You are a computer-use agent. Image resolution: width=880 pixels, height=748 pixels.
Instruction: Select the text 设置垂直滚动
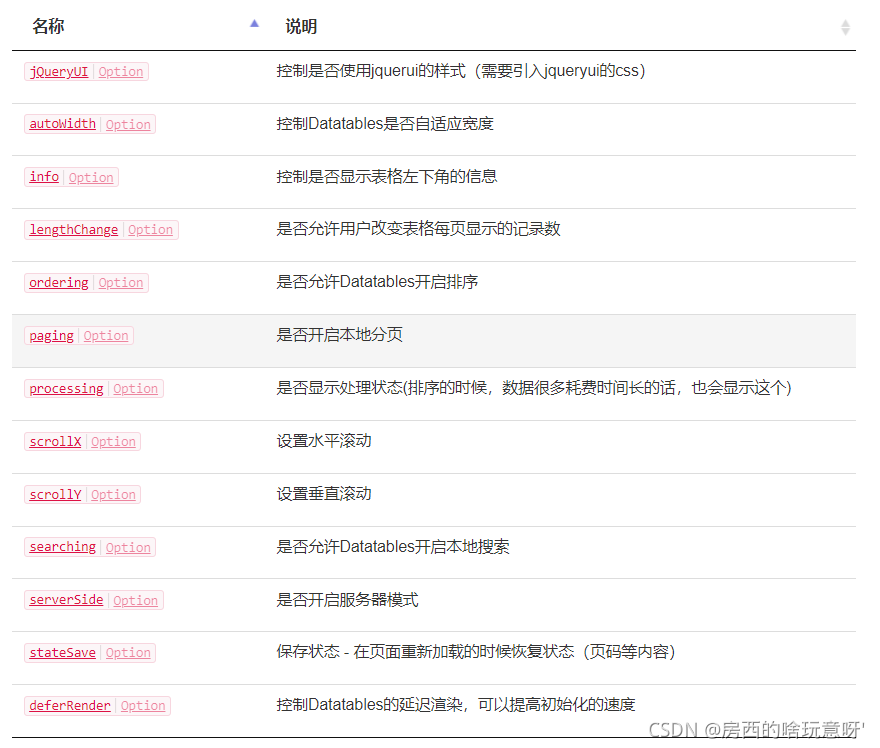324,494
